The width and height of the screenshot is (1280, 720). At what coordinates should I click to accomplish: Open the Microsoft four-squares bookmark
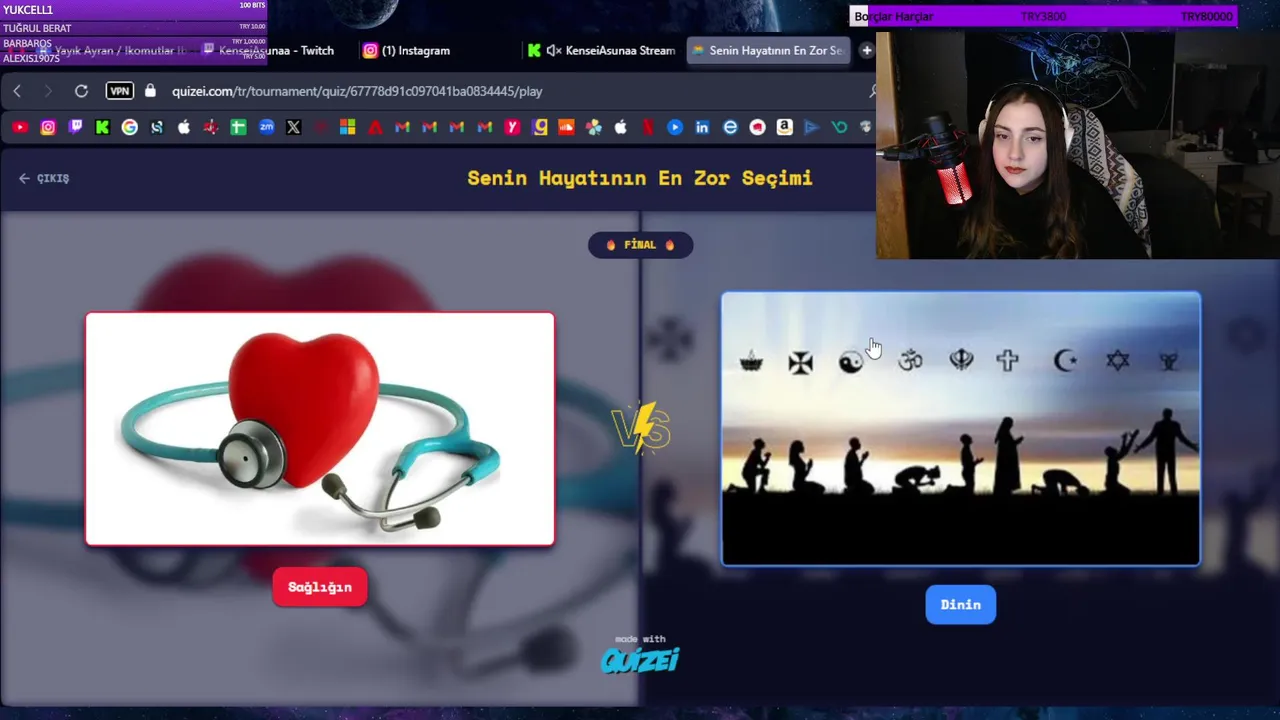[347, 127]
